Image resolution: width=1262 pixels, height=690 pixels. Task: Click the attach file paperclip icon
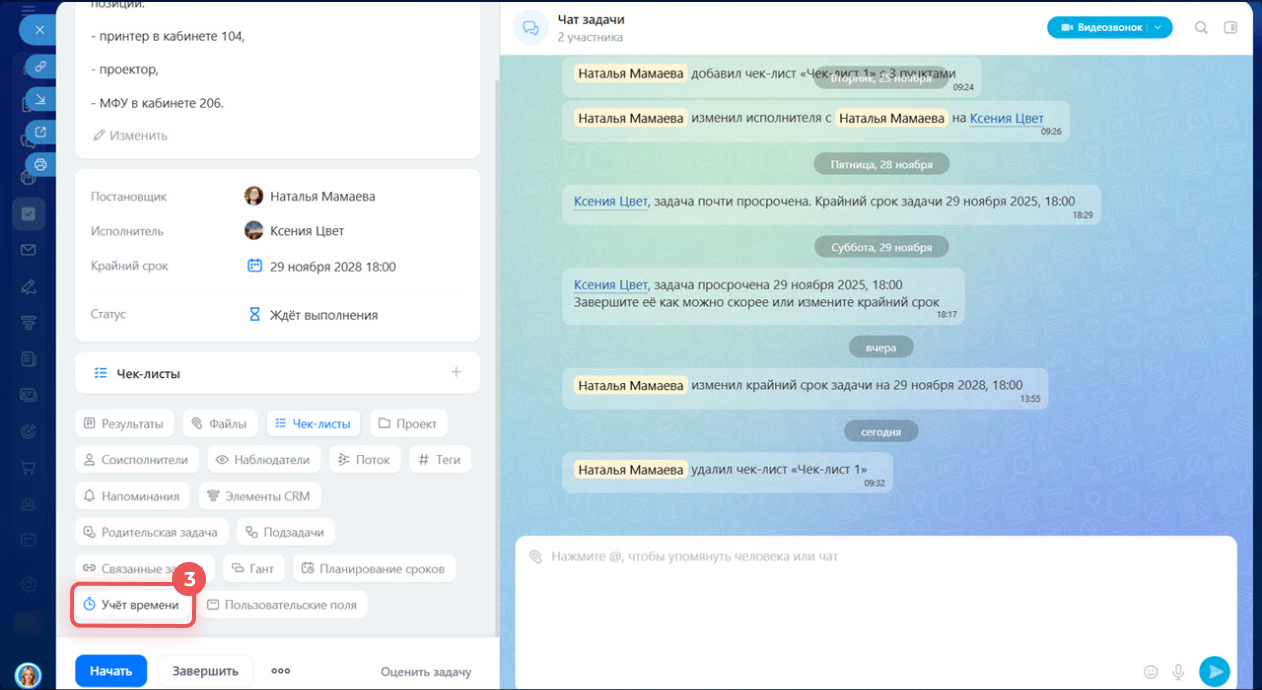point(535,556)
